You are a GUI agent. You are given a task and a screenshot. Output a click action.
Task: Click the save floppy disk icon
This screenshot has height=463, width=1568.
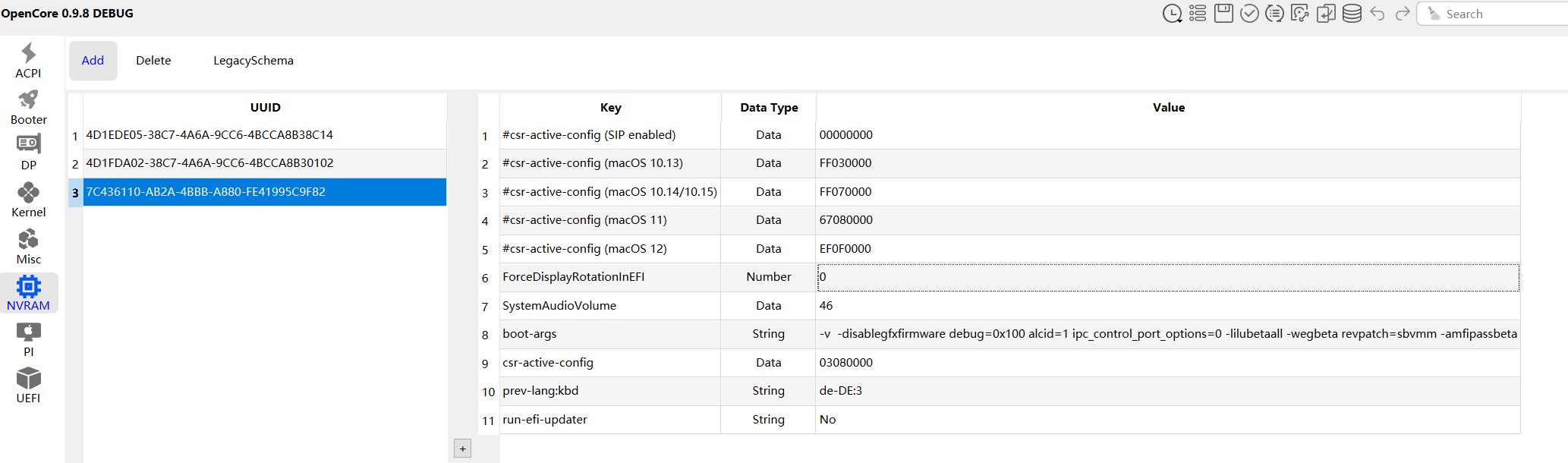[1223, 14]
